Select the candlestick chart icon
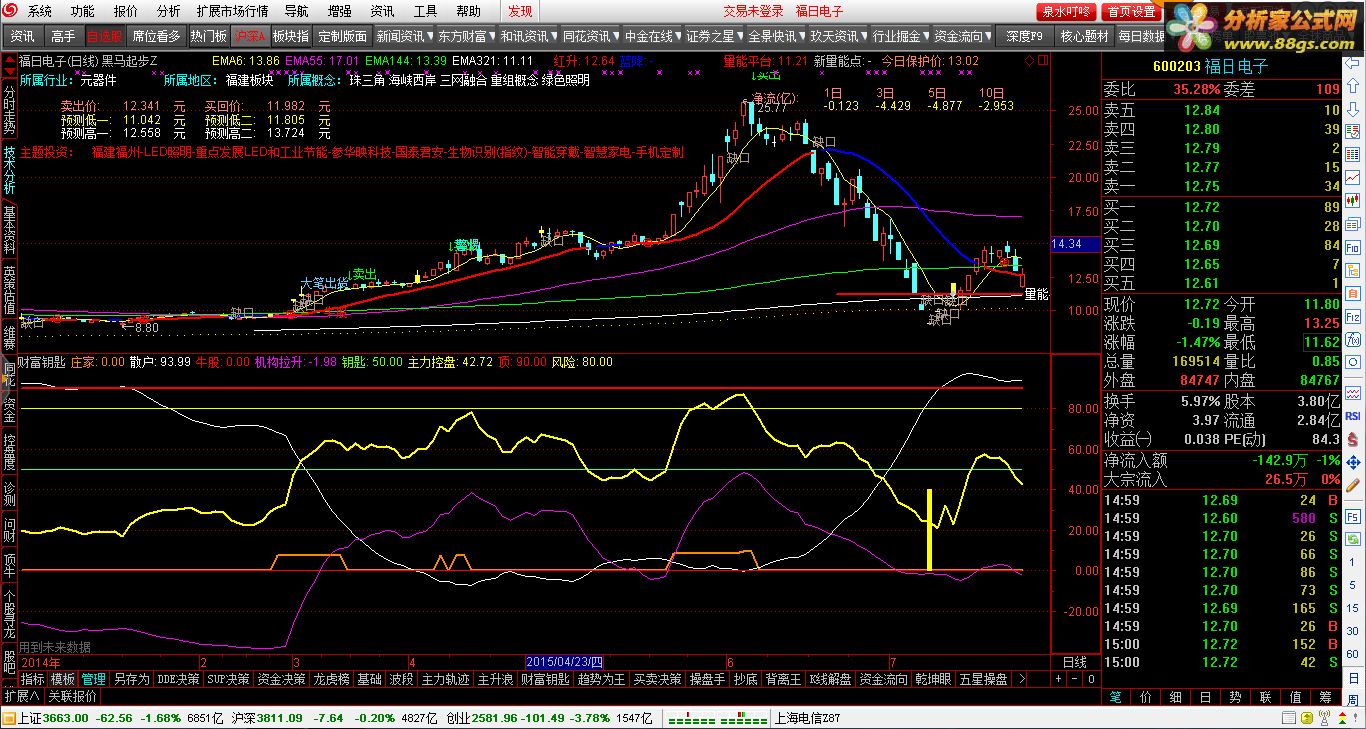Image resolution: width=1366 pixels, height=729 pixels. [x=1352, y=200]
